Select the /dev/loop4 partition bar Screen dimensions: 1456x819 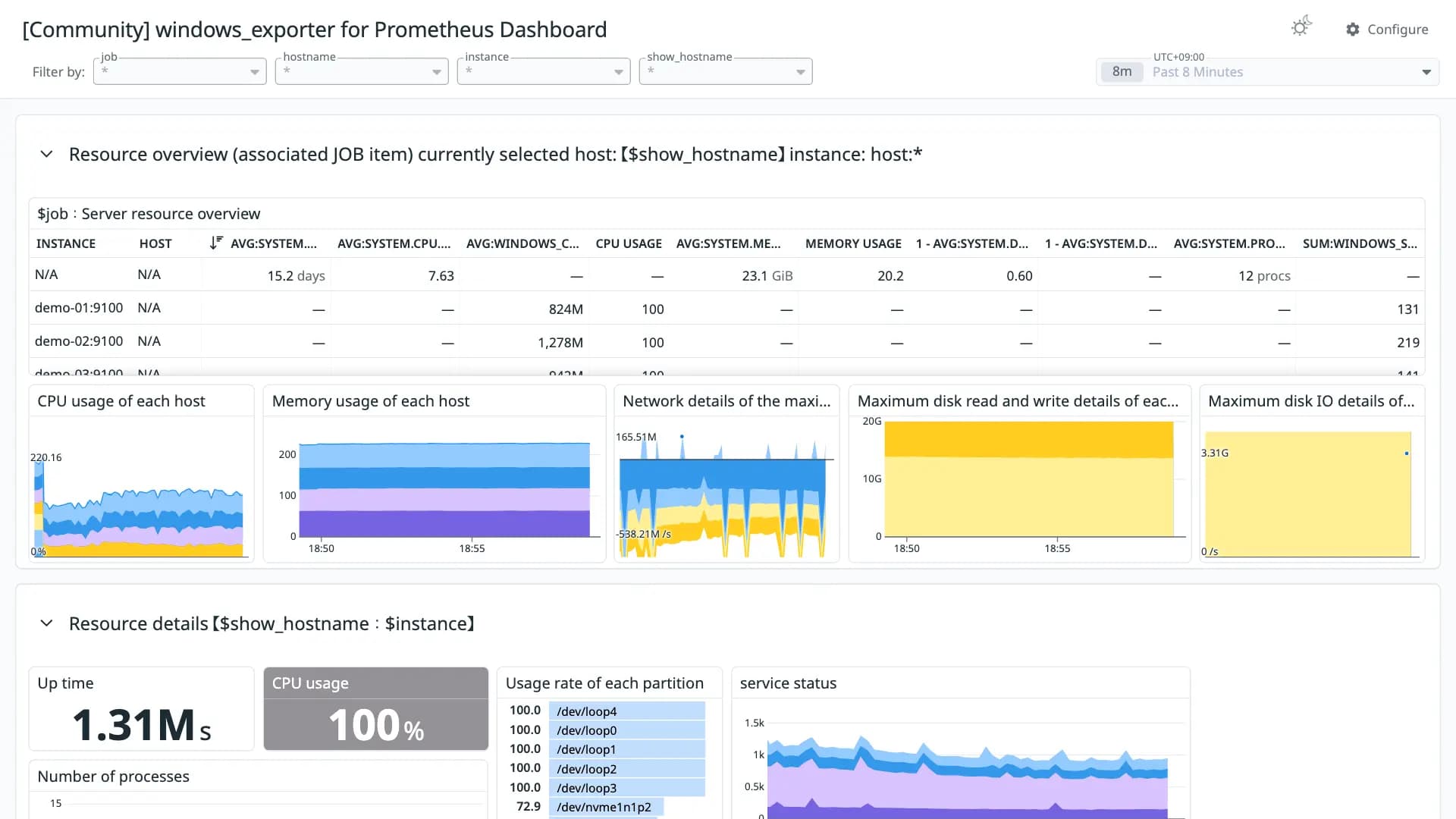627,711
